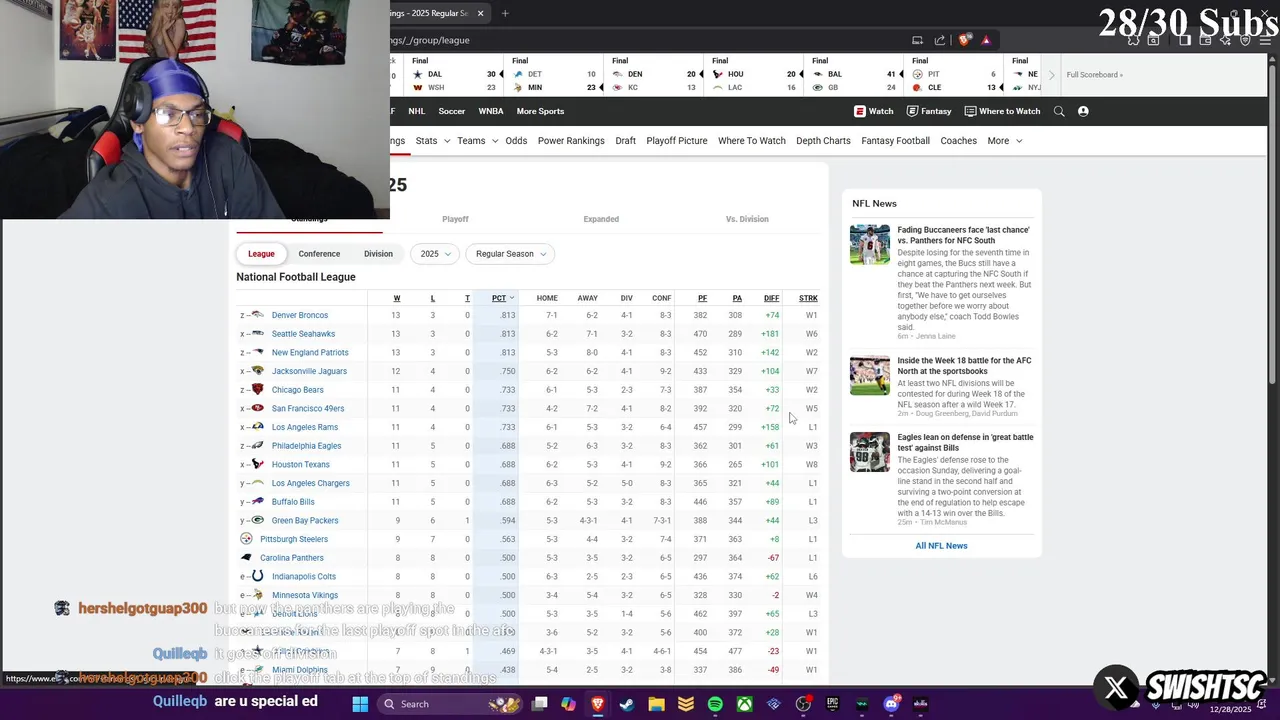Click the browser address bar URL
1280x720 pixels.
(430, 40)
